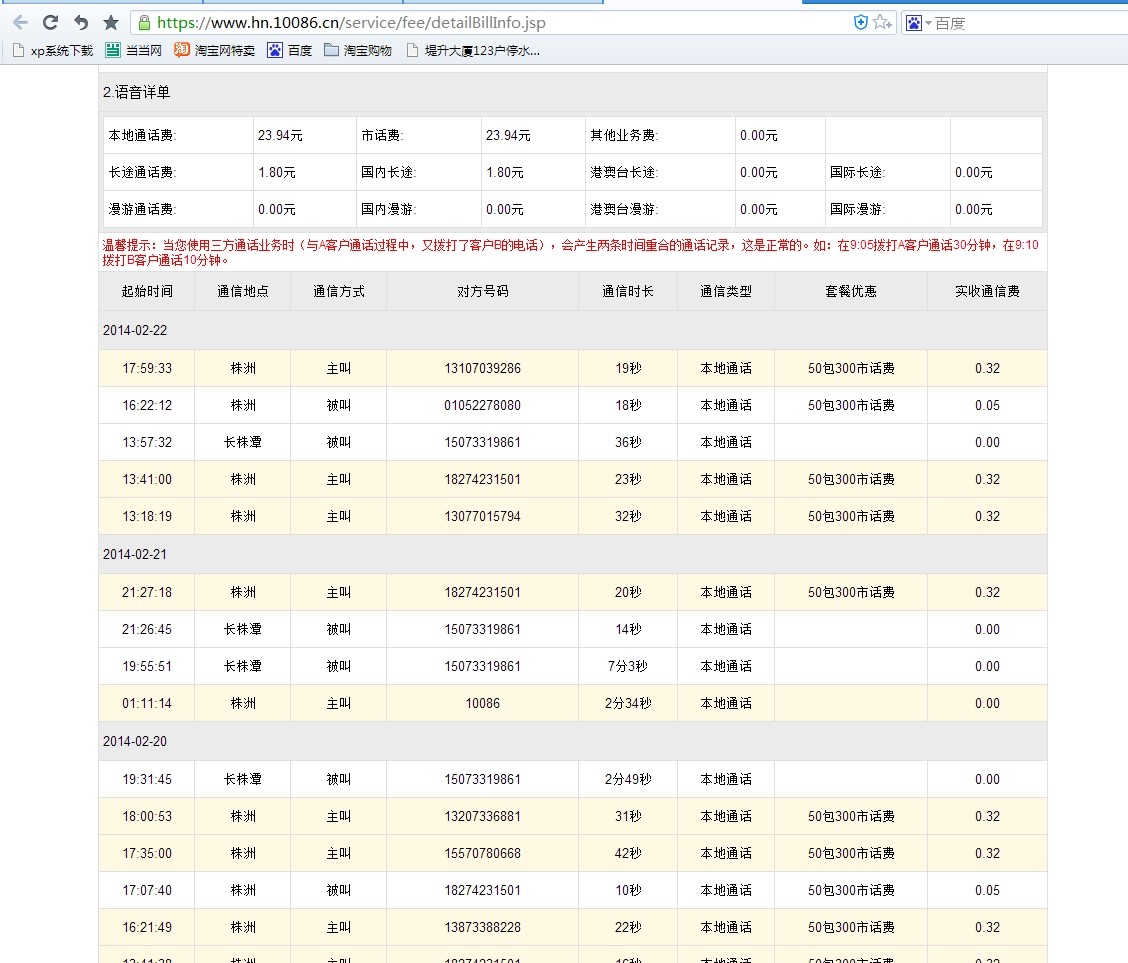Click the 对方号码 column header
Image resolution: width=1128 pixels, height=963 pixels.
click(482, 291)
